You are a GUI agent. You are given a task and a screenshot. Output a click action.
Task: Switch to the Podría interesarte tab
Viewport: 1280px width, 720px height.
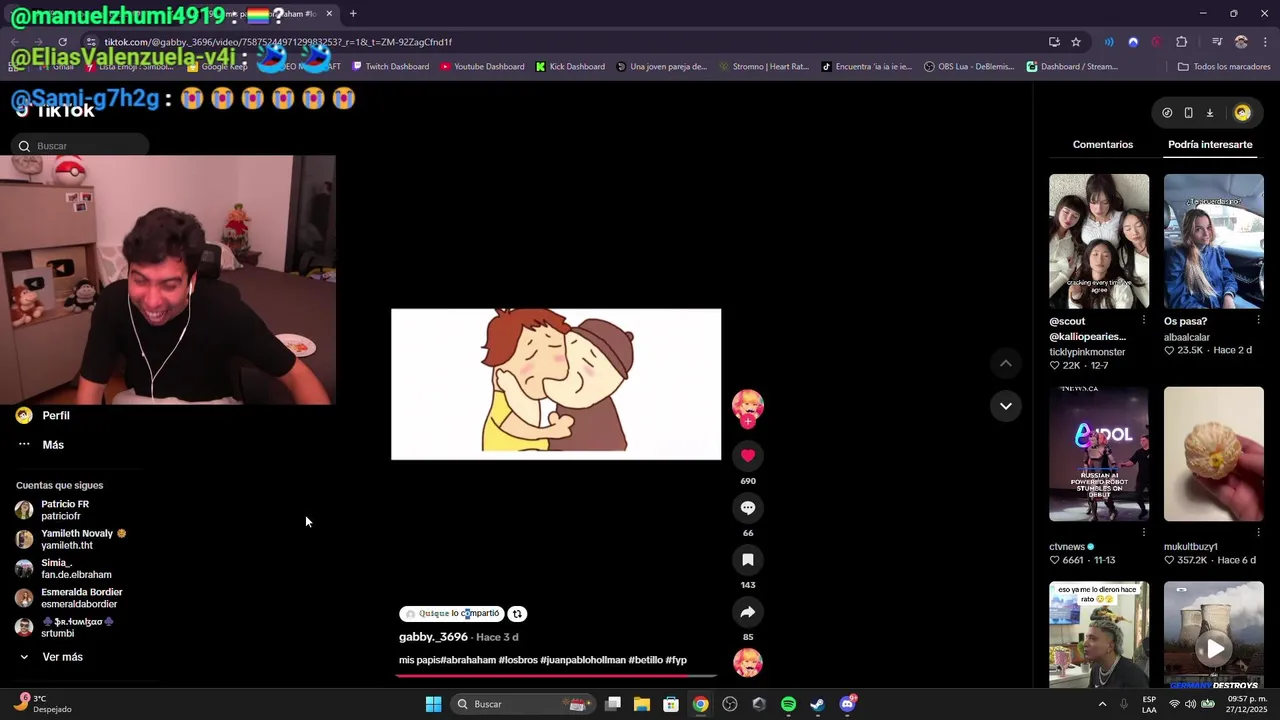pos(1210,145)
